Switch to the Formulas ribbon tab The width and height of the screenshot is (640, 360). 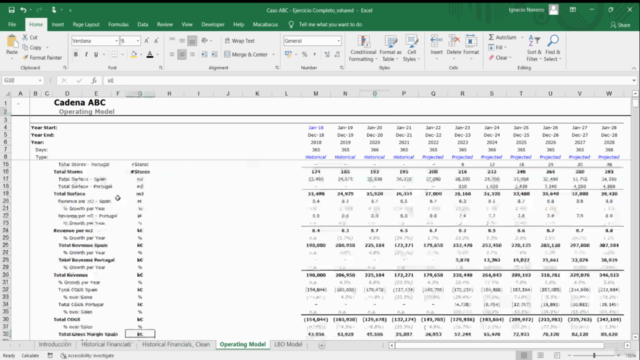118,24
